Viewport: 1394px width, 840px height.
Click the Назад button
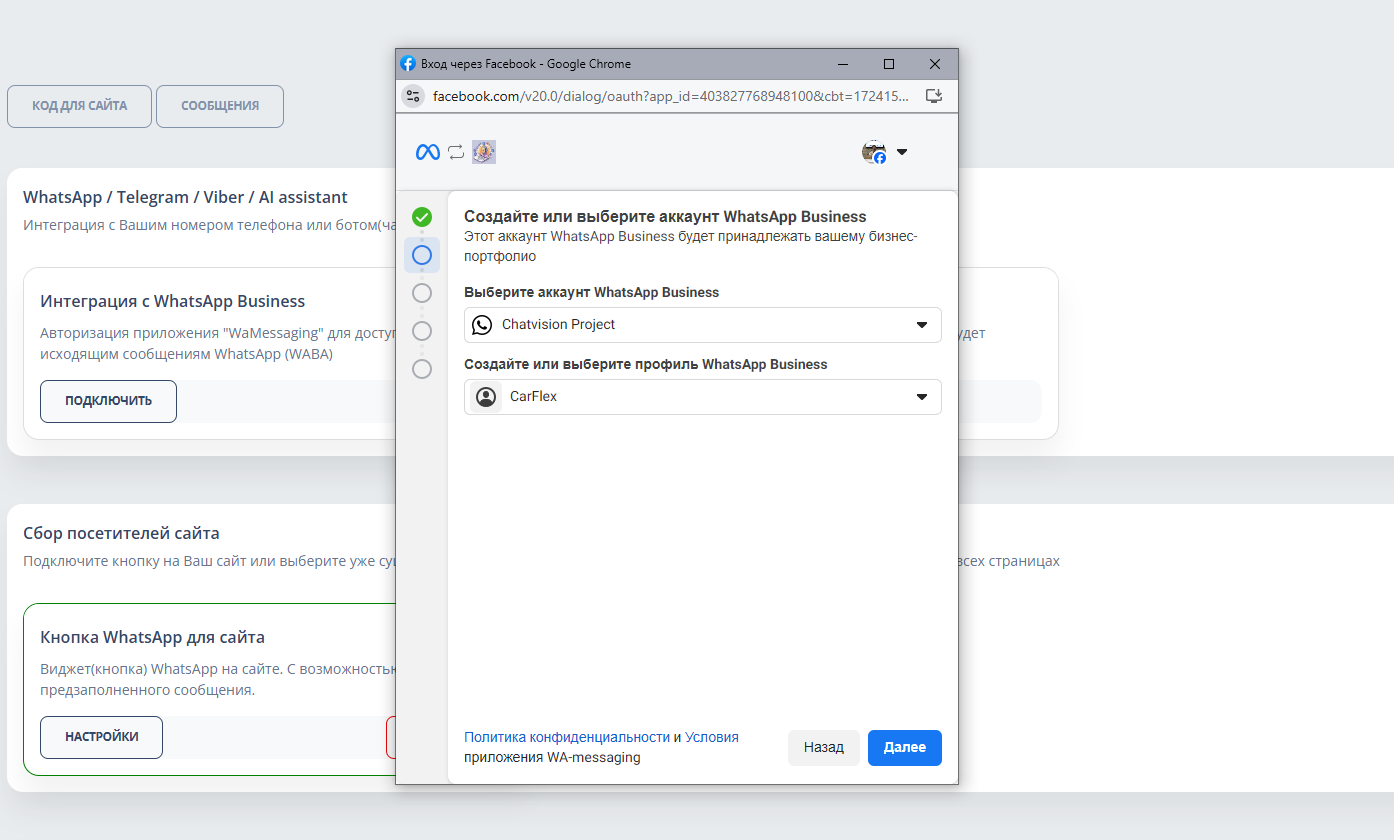[x=824, y=748]
